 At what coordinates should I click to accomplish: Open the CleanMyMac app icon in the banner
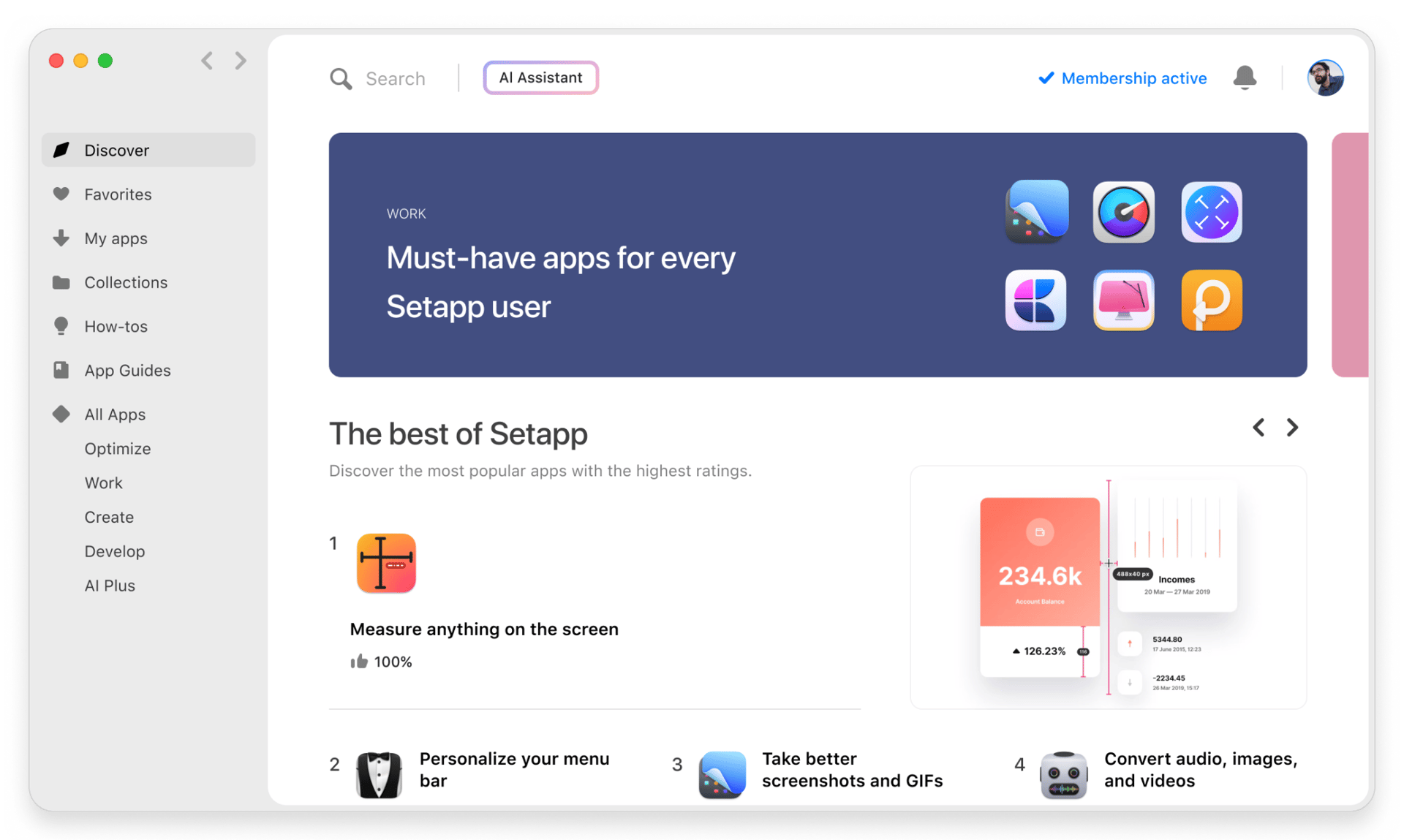coord(1123,300)
